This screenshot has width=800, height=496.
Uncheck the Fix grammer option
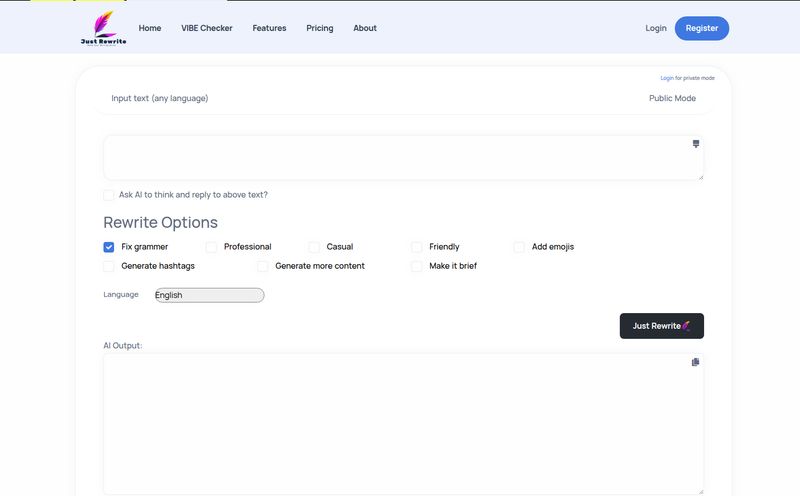109,247
